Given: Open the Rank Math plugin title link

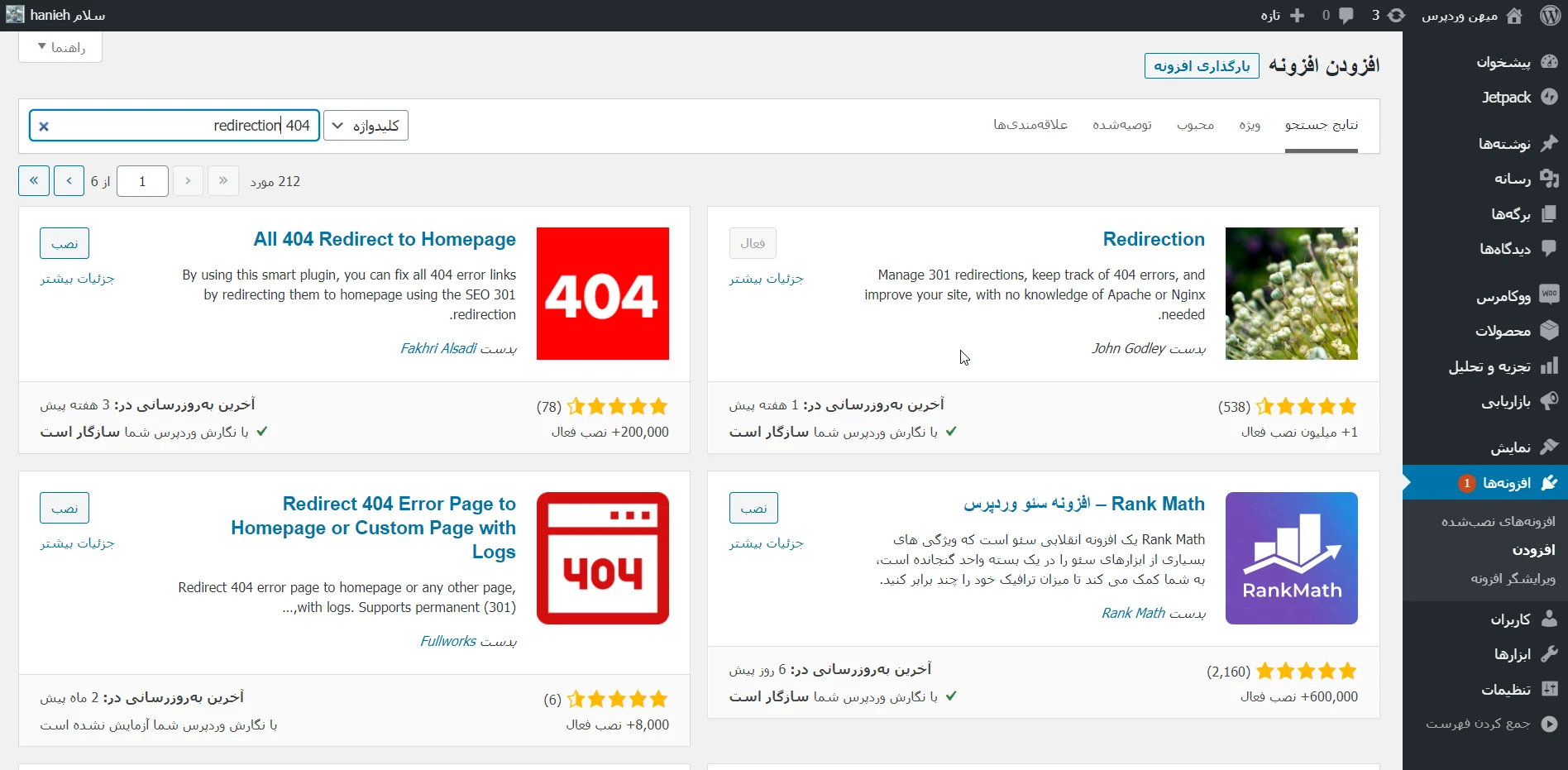Looking at the screenshot, I should coord(1084,504).
